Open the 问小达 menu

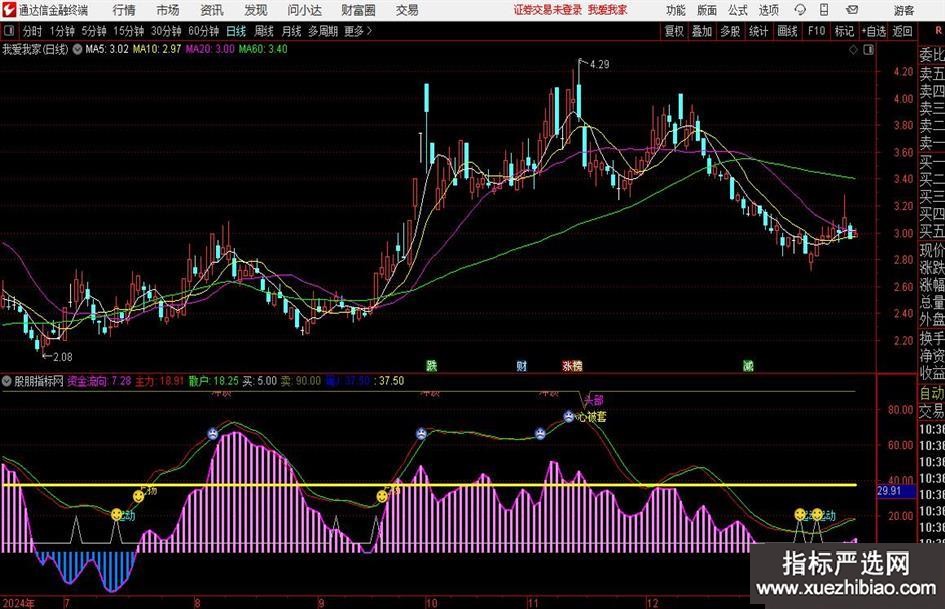(x=304, y=10)
